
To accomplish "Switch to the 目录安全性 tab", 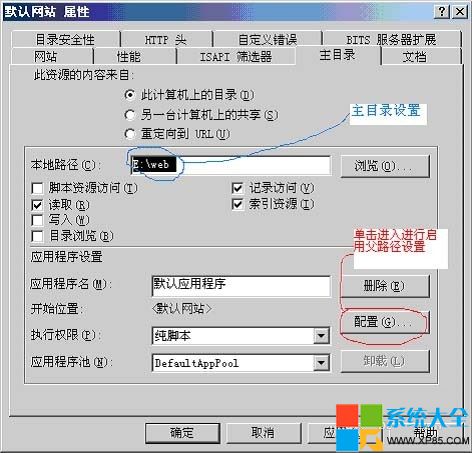I will [x=65, y=39].
